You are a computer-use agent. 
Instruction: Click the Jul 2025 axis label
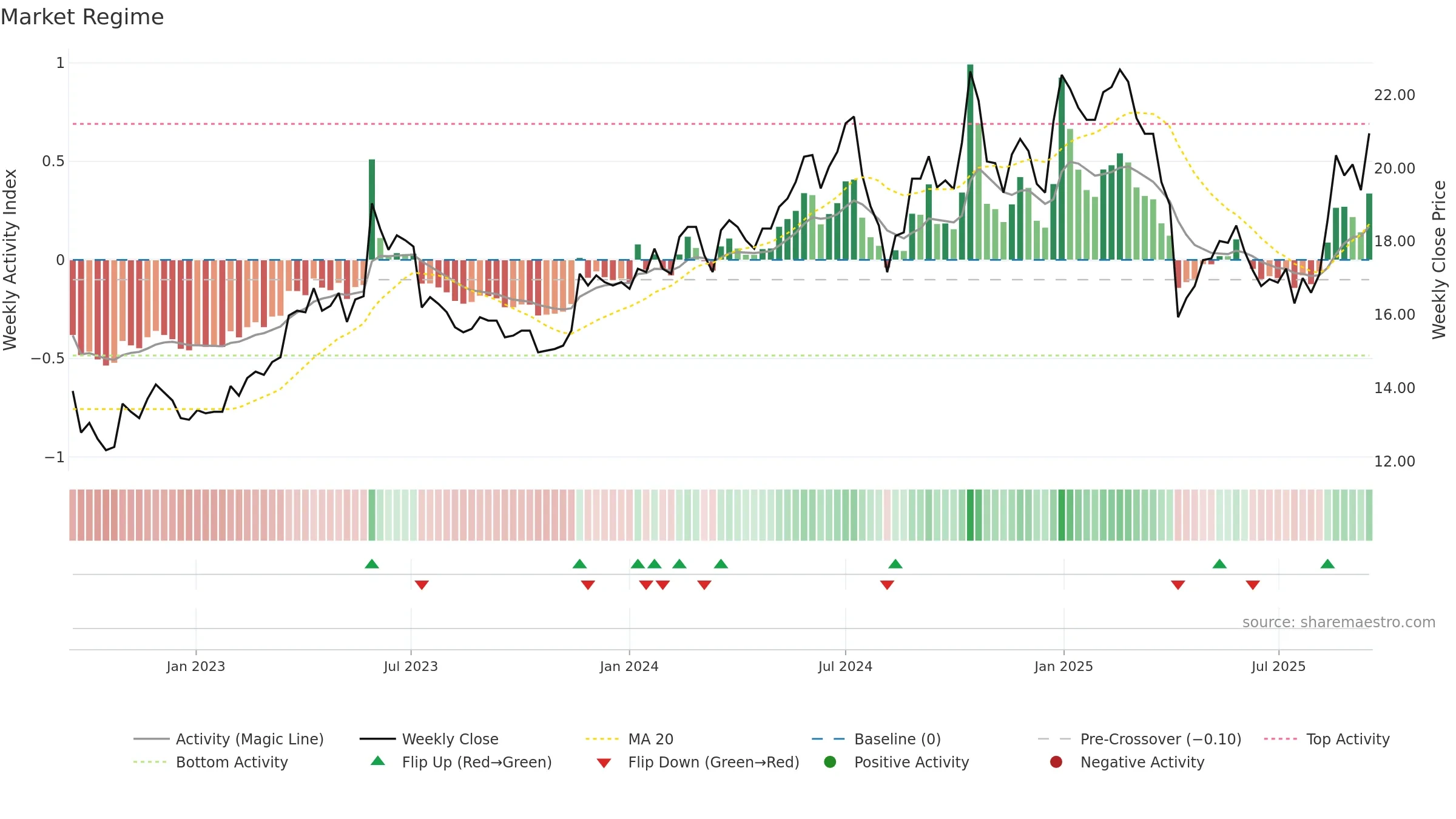1278,666
